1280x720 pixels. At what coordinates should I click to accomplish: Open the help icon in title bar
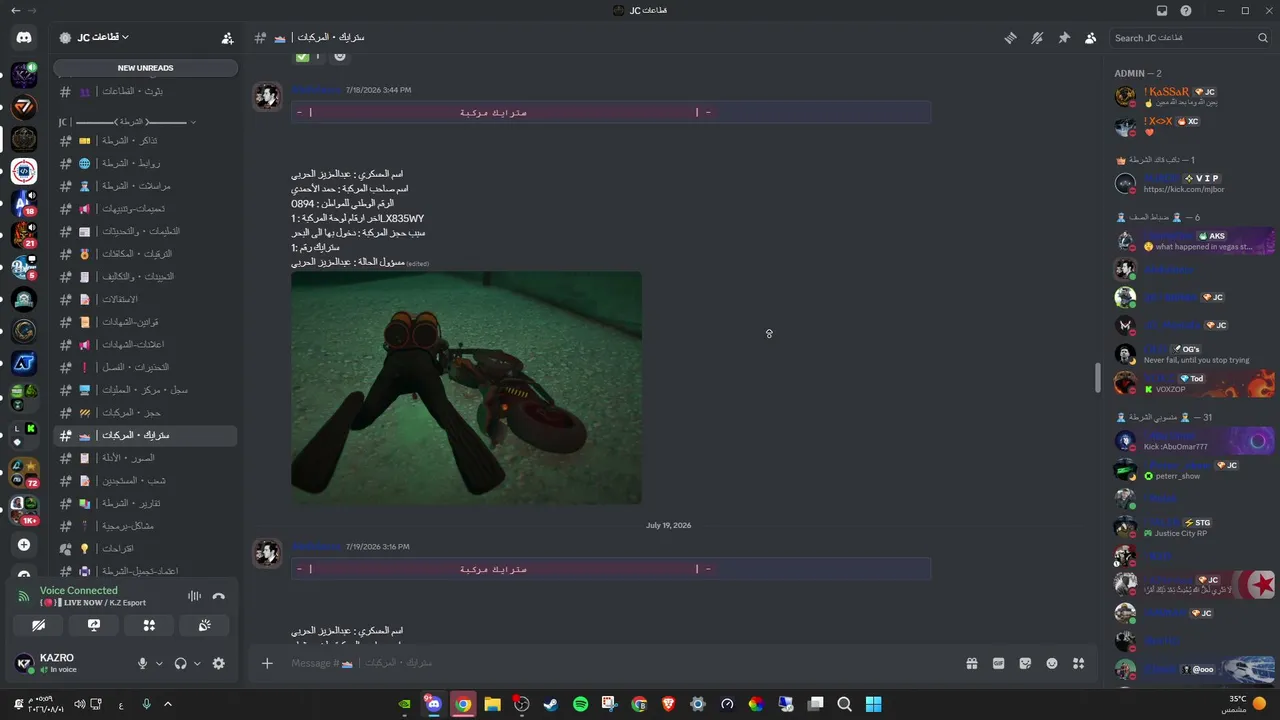coord(1186,10)
